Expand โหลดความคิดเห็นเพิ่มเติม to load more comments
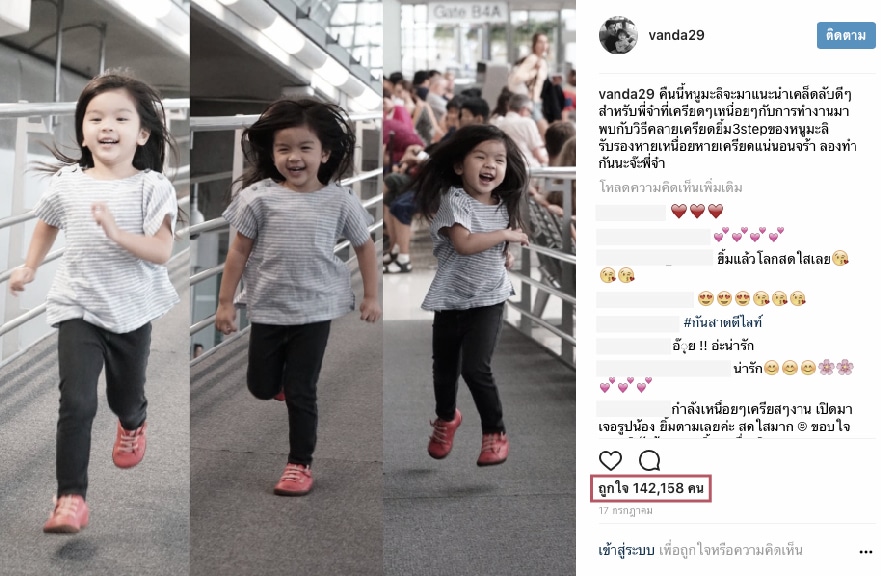The width and height of the screenshot is (881, 576). (x=671, y=187)
